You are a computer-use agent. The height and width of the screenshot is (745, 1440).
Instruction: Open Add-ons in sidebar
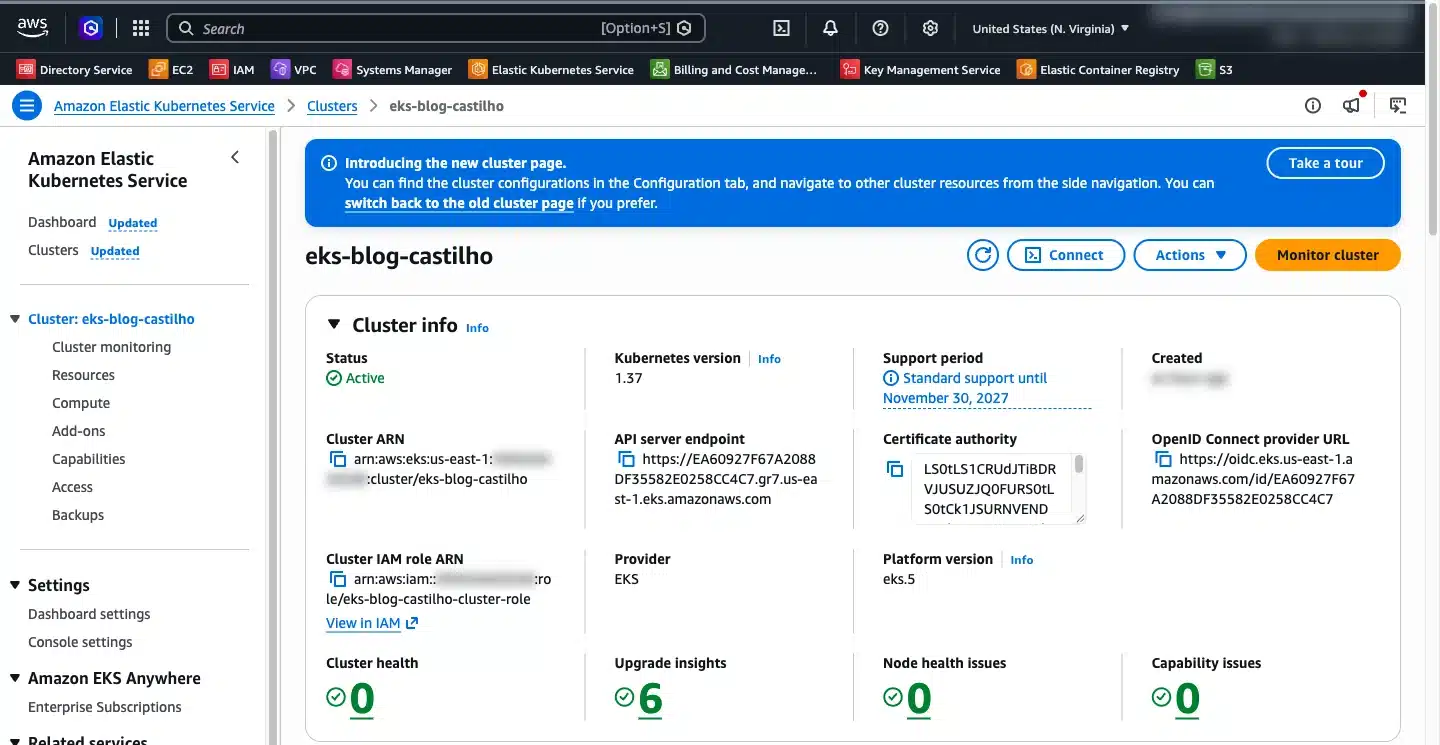pos(79,431)
